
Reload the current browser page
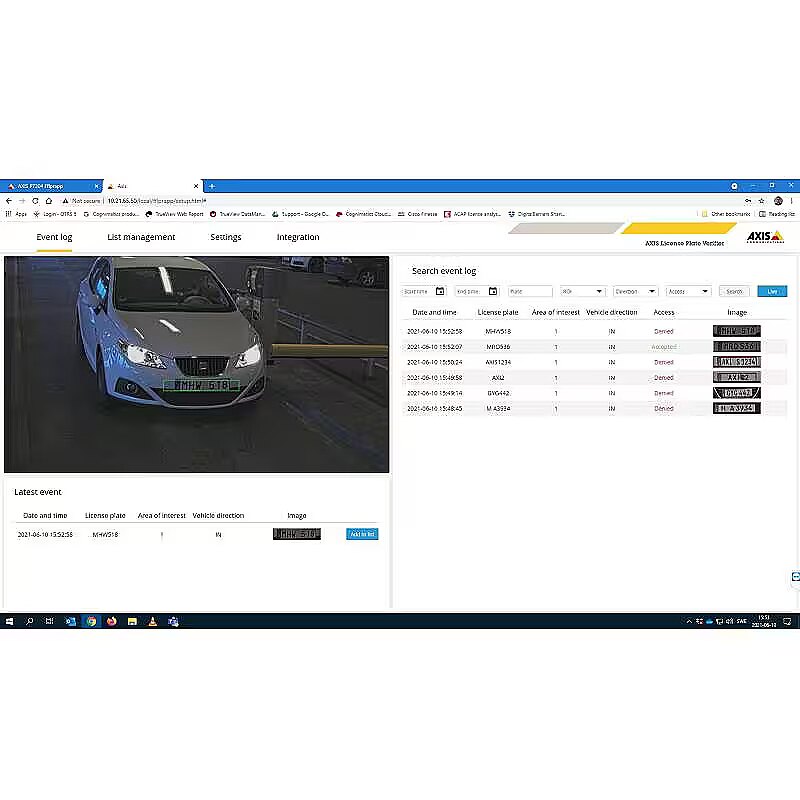[x=35, y=201]
